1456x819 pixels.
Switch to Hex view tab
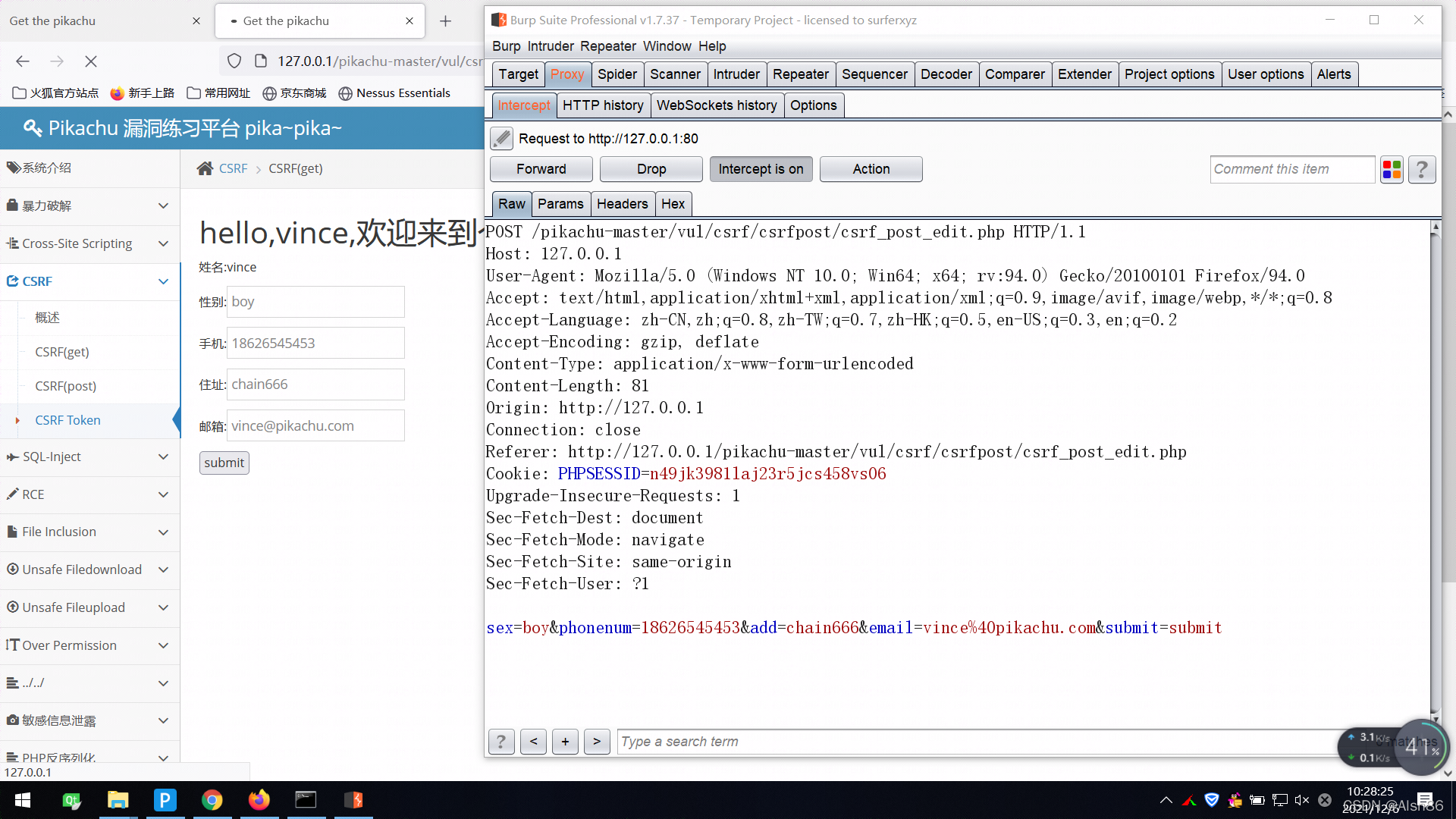pyautogui.click(x=673, y=204)
